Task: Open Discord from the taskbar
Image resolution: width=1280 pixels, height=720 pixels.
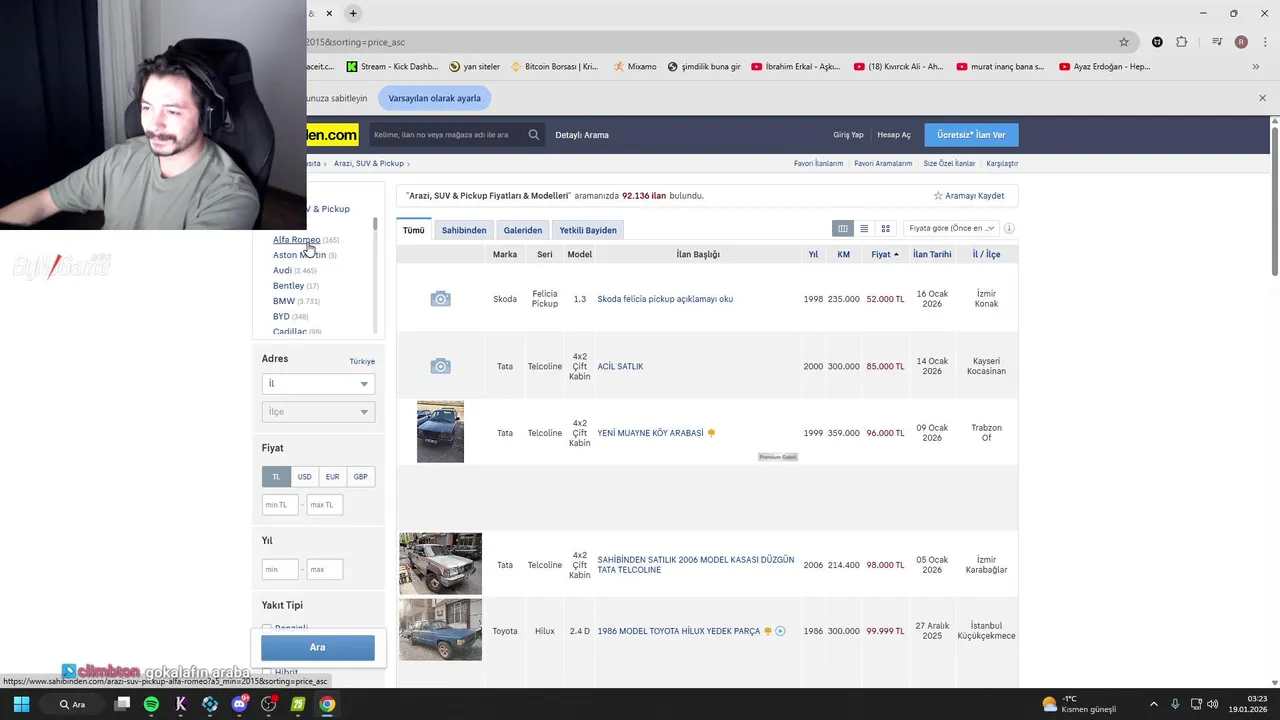Action: [x=239, y=704]
